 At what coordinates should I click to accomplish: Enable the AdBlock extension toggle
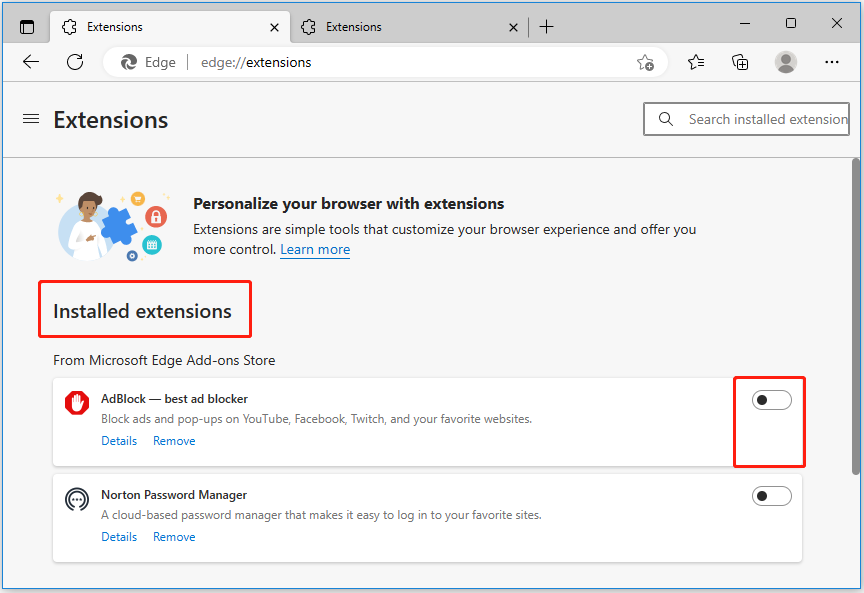pos(771,400)
